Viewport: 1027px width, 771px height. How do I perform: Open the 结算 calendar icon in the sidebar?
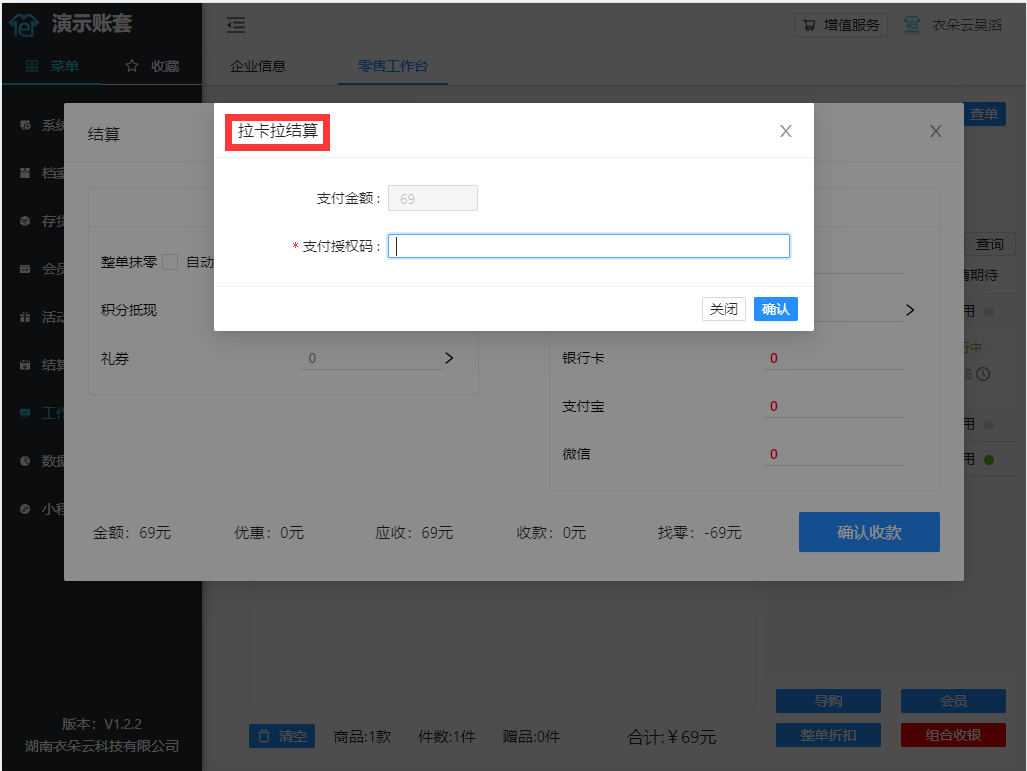(25, 365)
